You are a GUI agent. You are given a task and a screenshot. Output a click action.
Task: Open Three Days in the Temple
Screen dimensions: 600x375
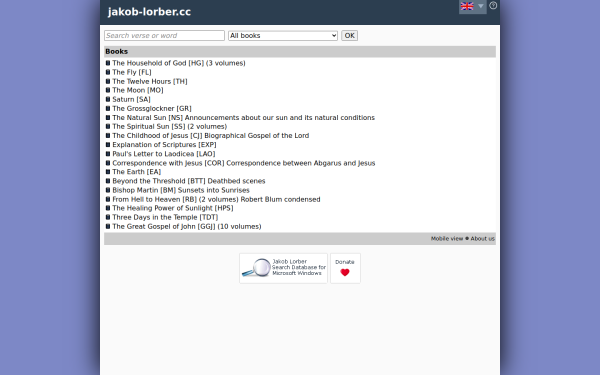(165, 217)
